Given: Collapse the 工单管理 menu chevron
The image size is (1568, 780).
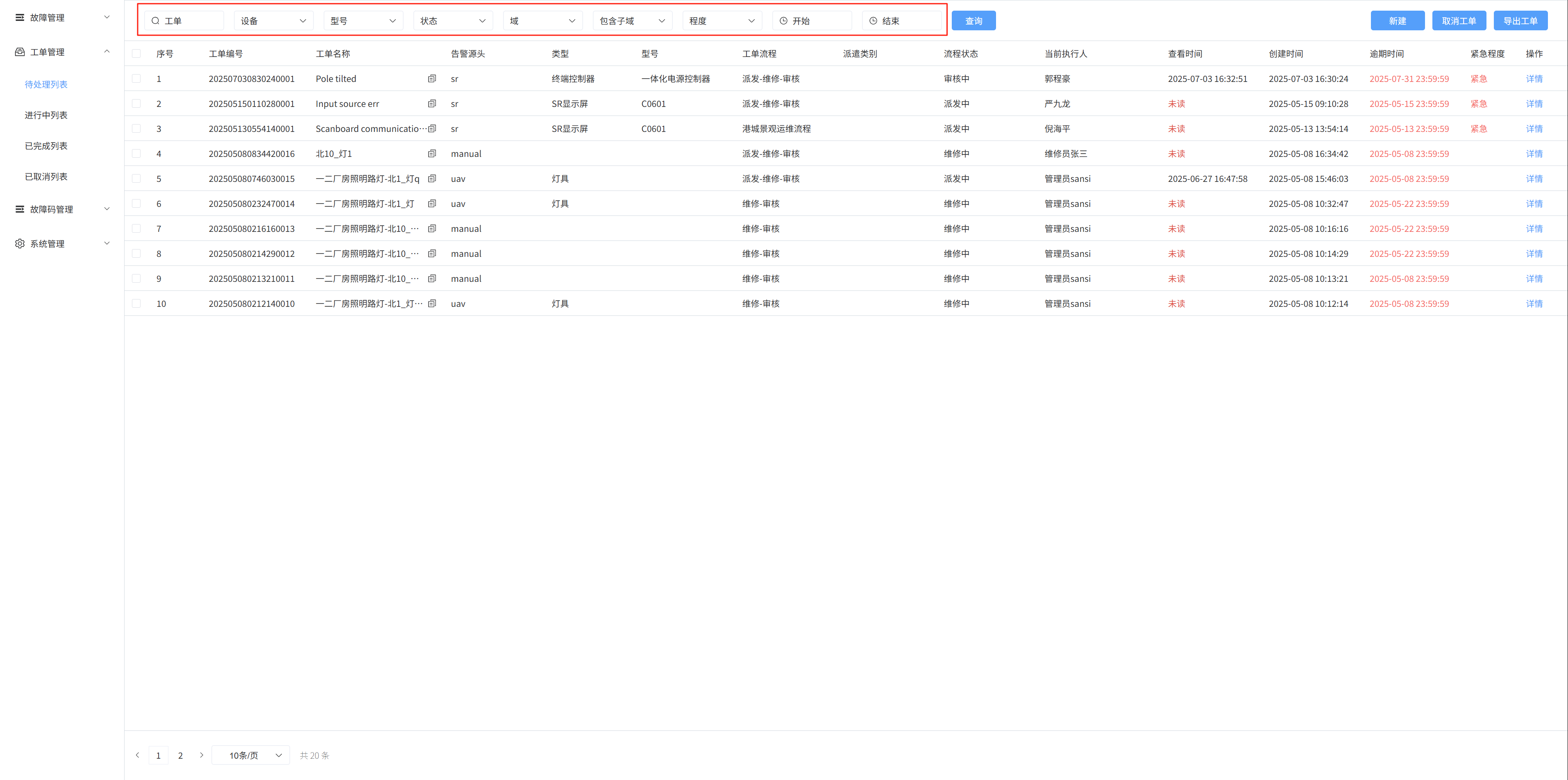Looking at the screenshot, I should coord(107,52).
